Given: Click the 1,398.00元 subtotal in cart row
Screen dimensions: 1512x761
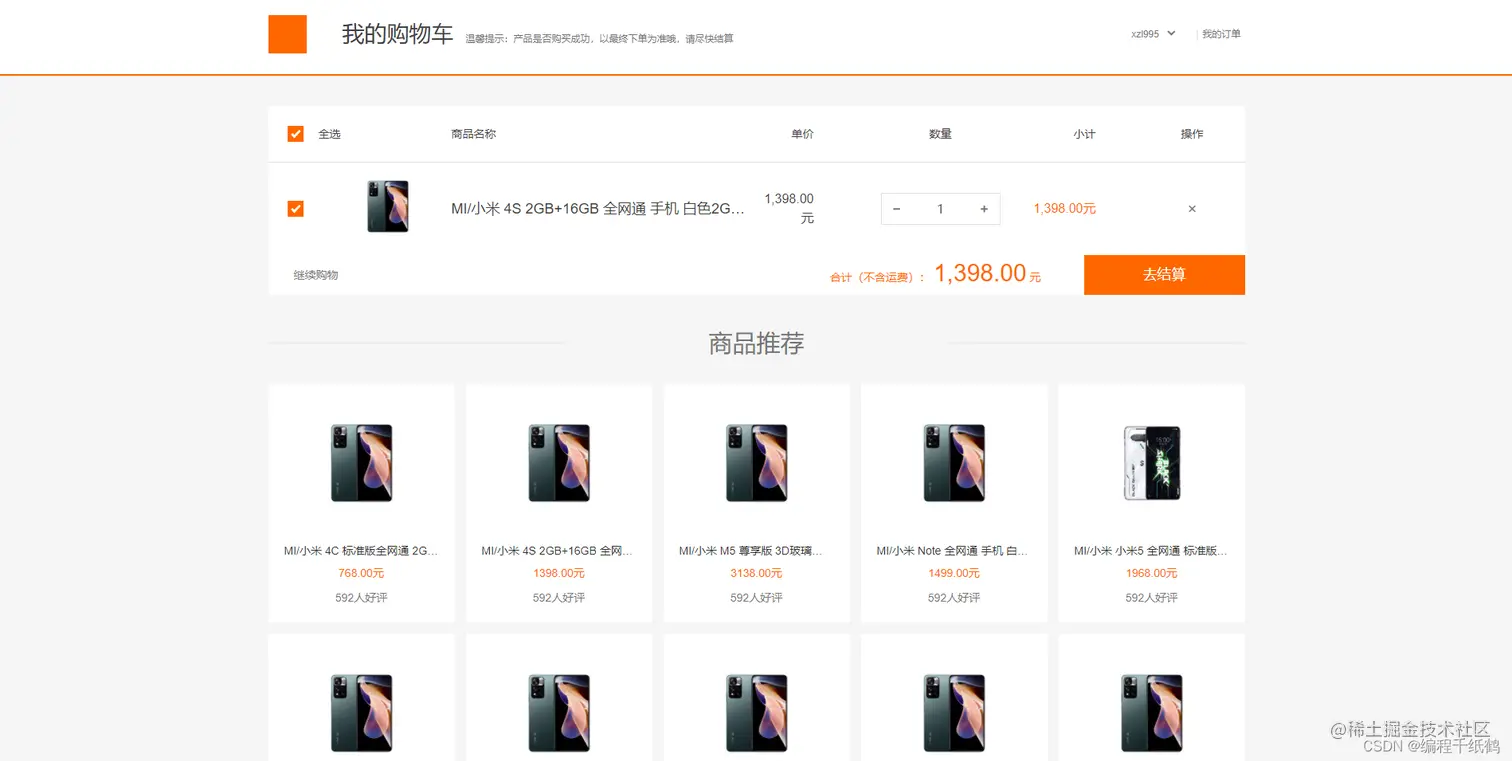Looking at the screenshot, I should pyautogui.click(x=1065, y=209).
